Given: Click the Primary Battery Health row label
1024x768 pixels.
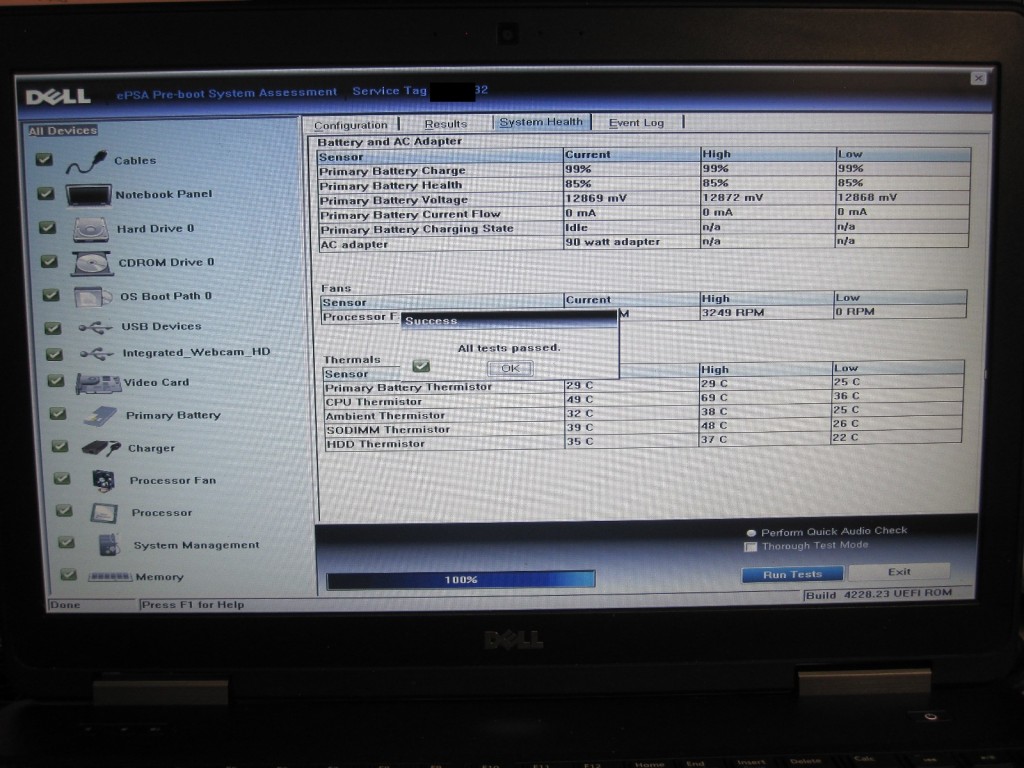Looking at the screenshot, I should point(391,185).
